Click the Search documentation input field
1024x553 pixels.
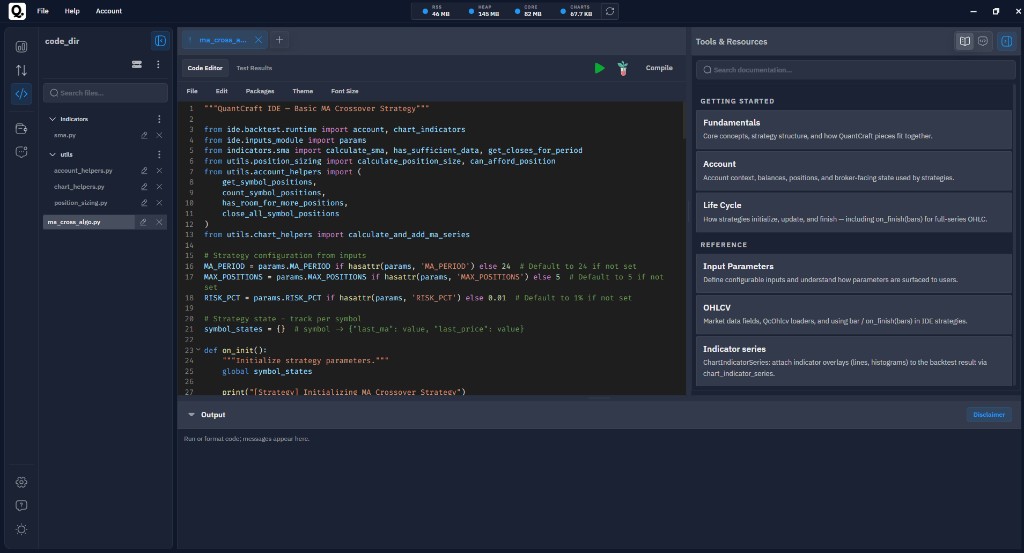(x=856, y=70)
